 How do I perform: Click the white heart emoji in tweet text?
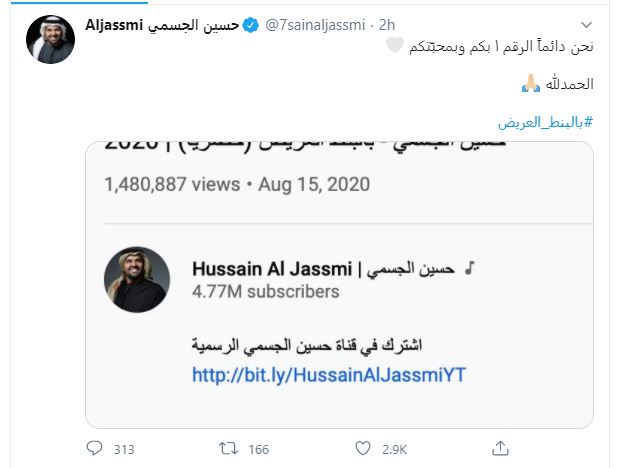tap(395, 46)
